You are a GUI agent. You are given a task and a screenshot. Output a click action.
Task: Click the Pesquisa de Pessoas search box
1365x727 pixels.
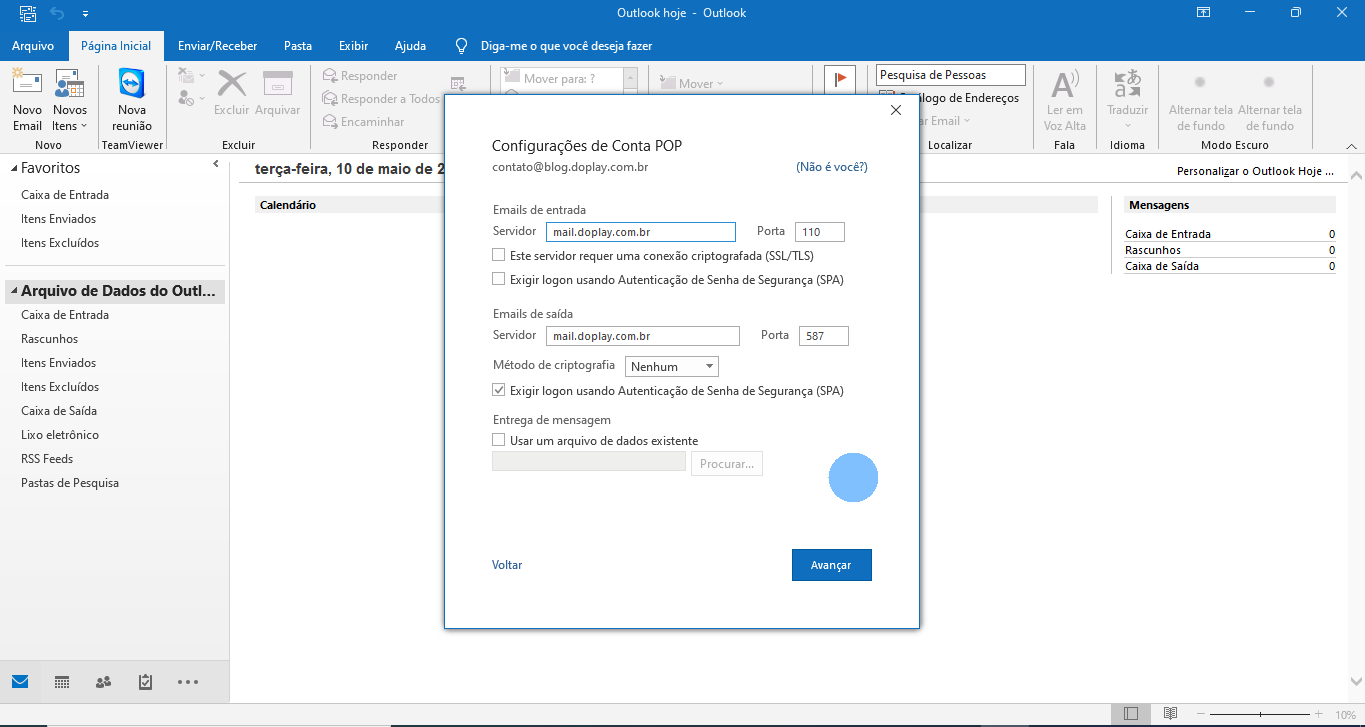[x=951, y=75]
